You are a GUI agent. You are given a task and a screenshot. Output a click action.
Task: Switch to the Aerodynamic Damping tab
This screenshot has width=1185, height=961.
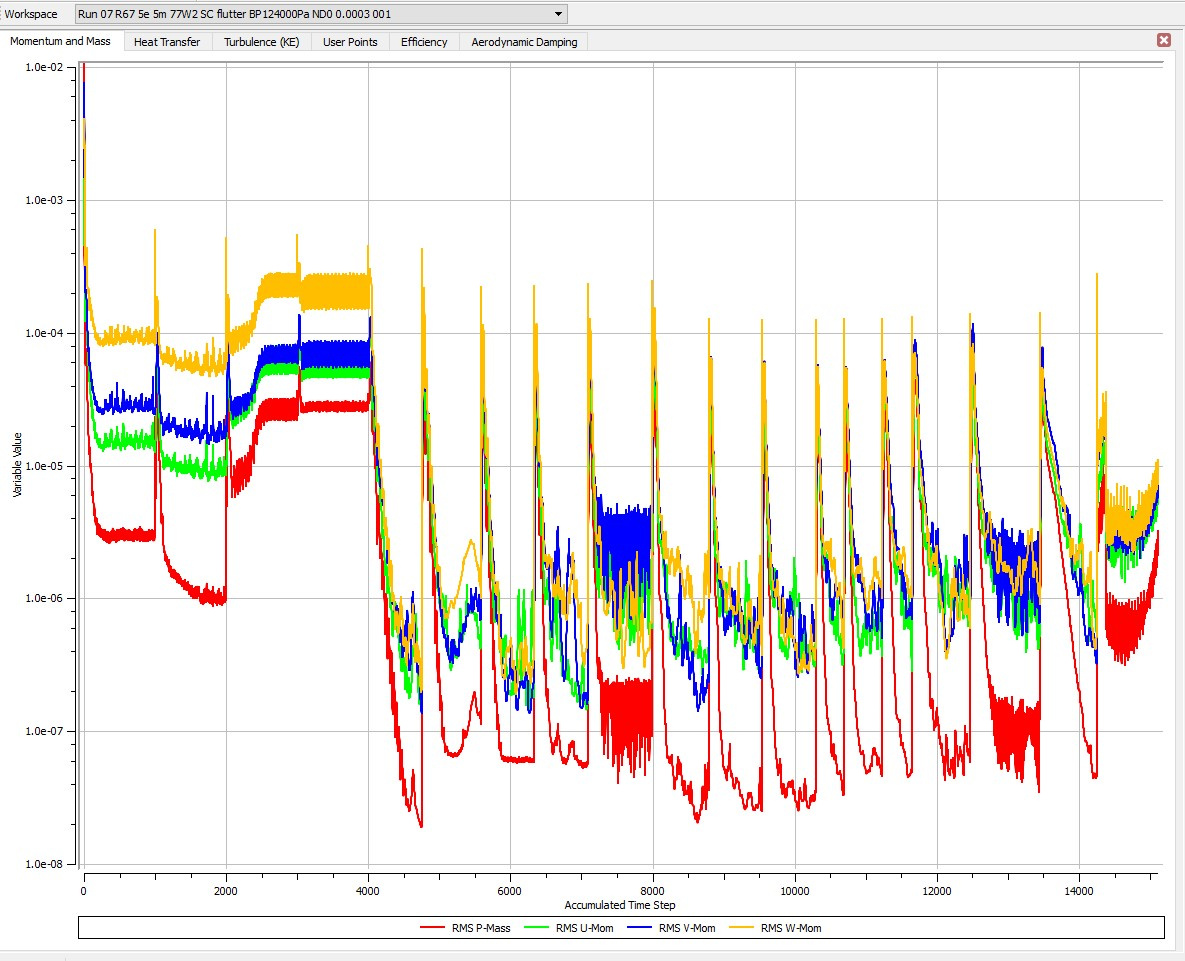click(521, 42)
